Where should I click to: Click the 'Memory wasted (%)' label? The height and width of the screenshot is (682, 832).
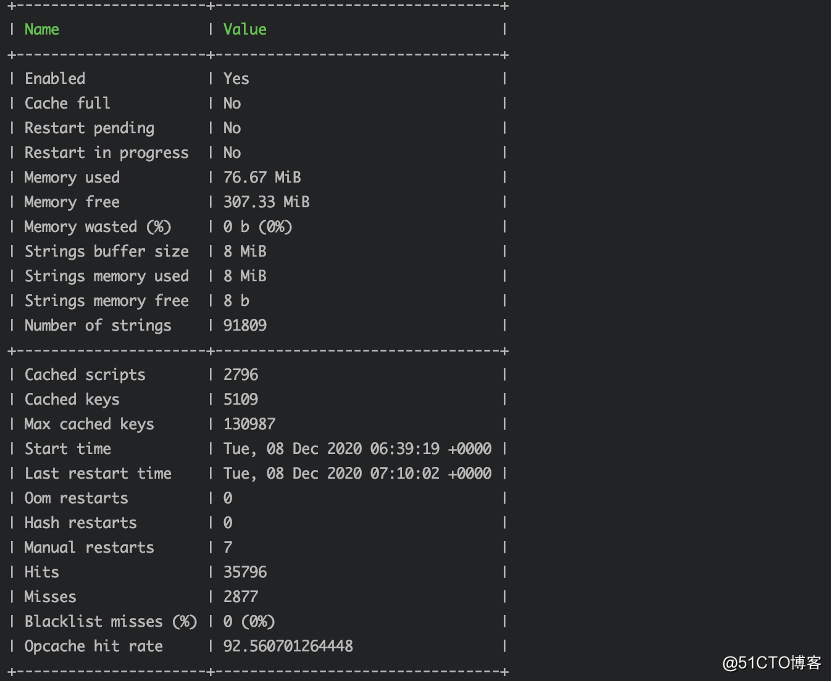tap(98, 227)
